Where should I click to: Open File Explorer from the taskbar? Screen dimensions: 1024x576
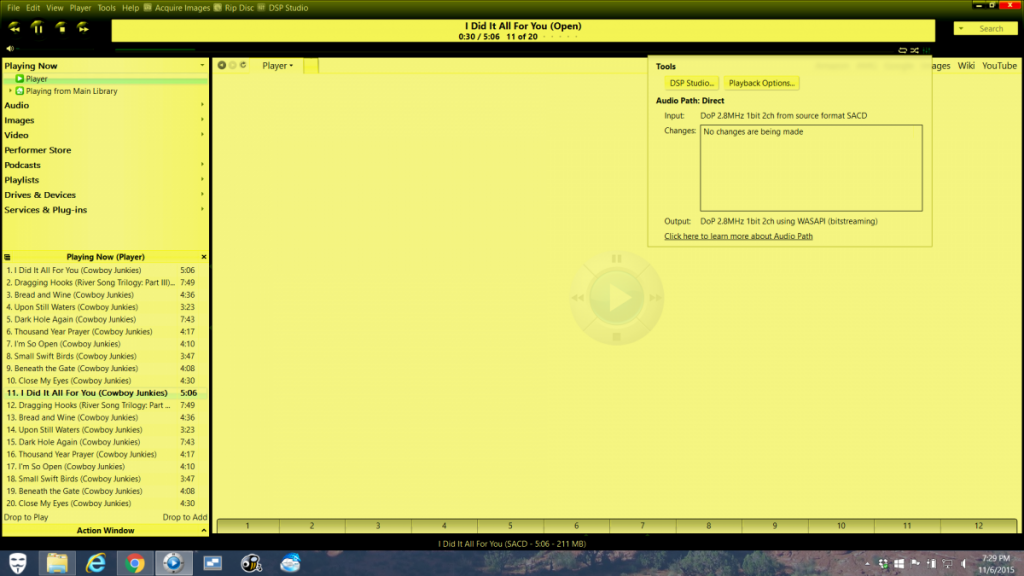[57, 563]
